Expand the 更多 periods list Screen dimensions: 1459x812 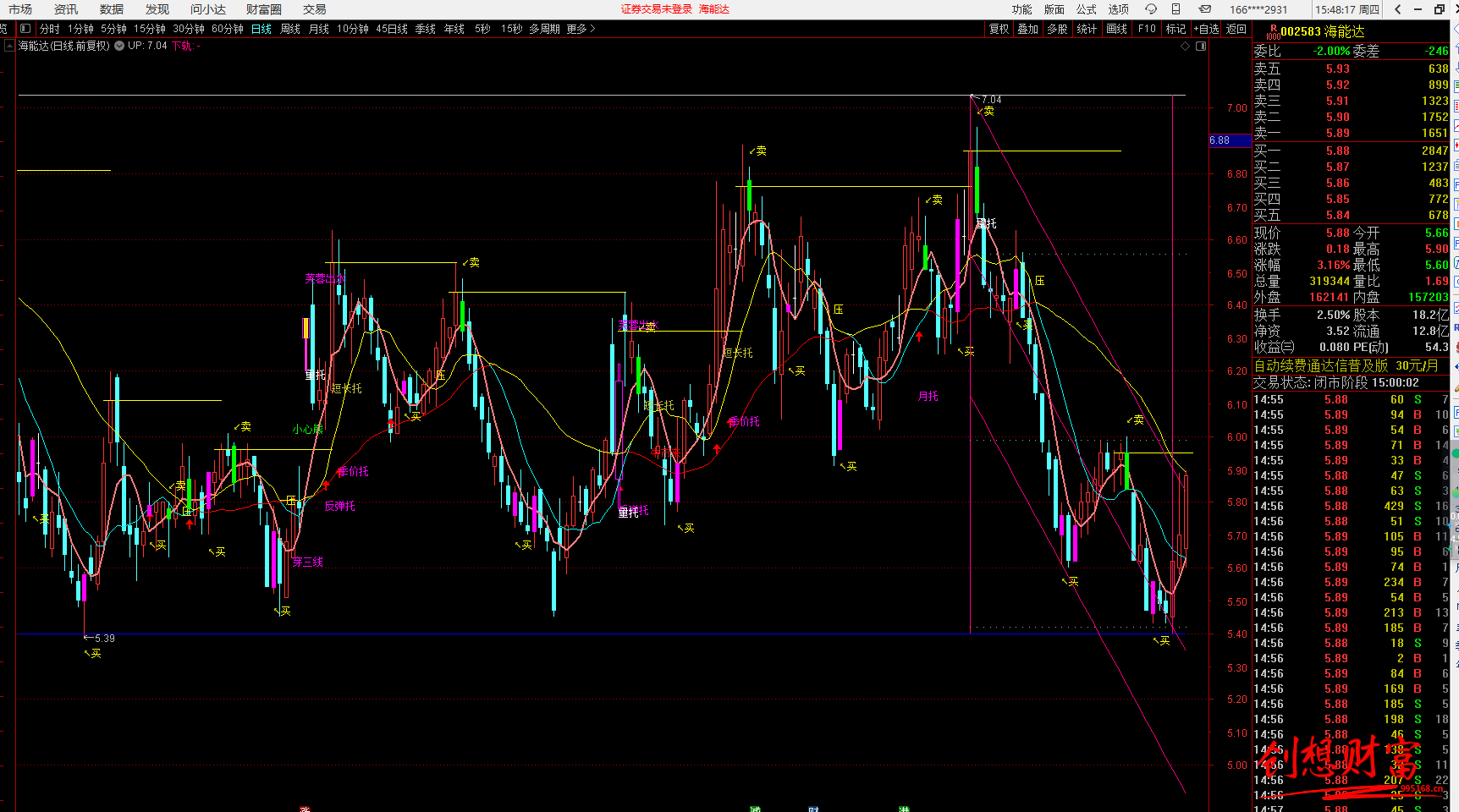(581, 29)
